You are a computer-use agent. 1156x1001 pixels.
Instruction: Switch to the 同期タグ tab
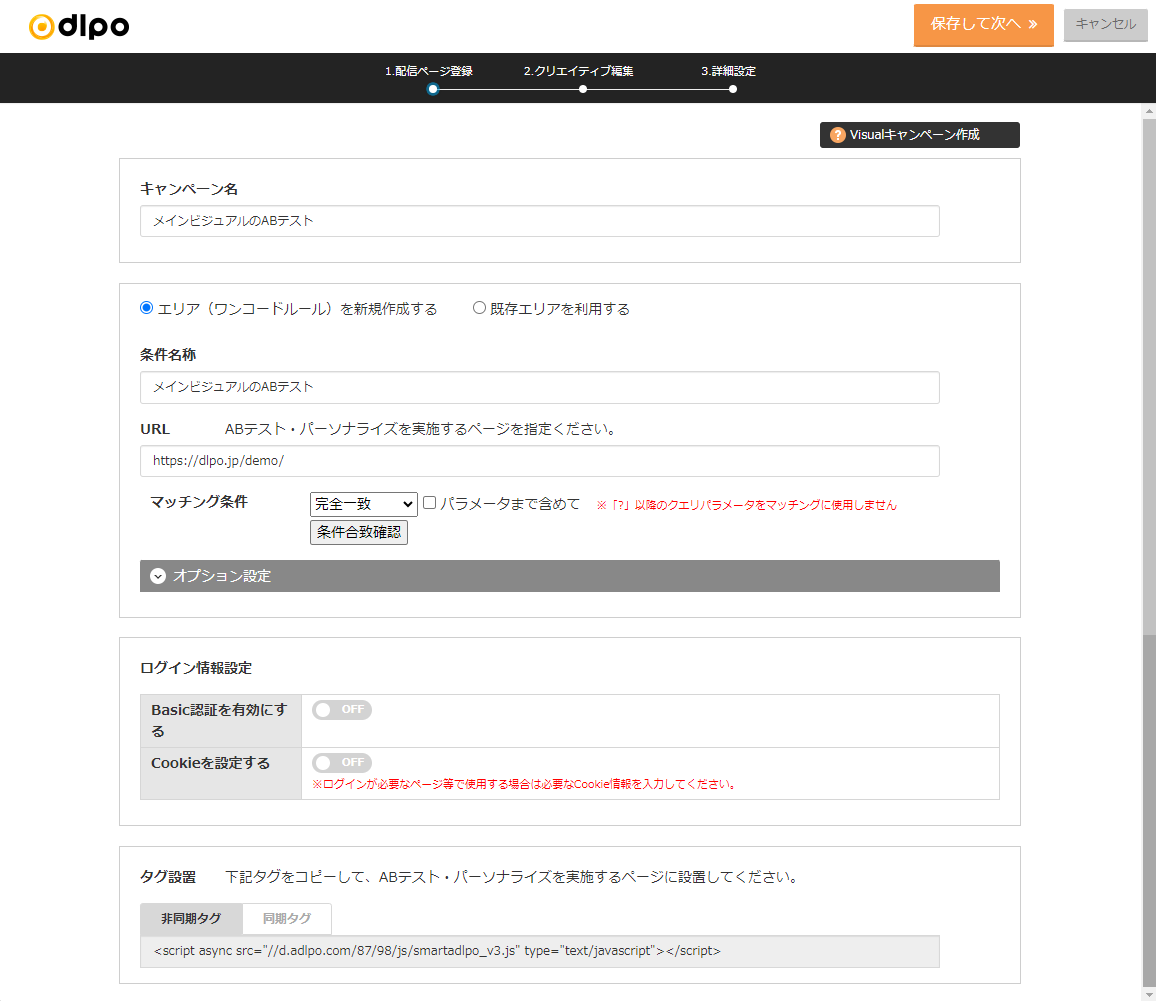(287, 918)
